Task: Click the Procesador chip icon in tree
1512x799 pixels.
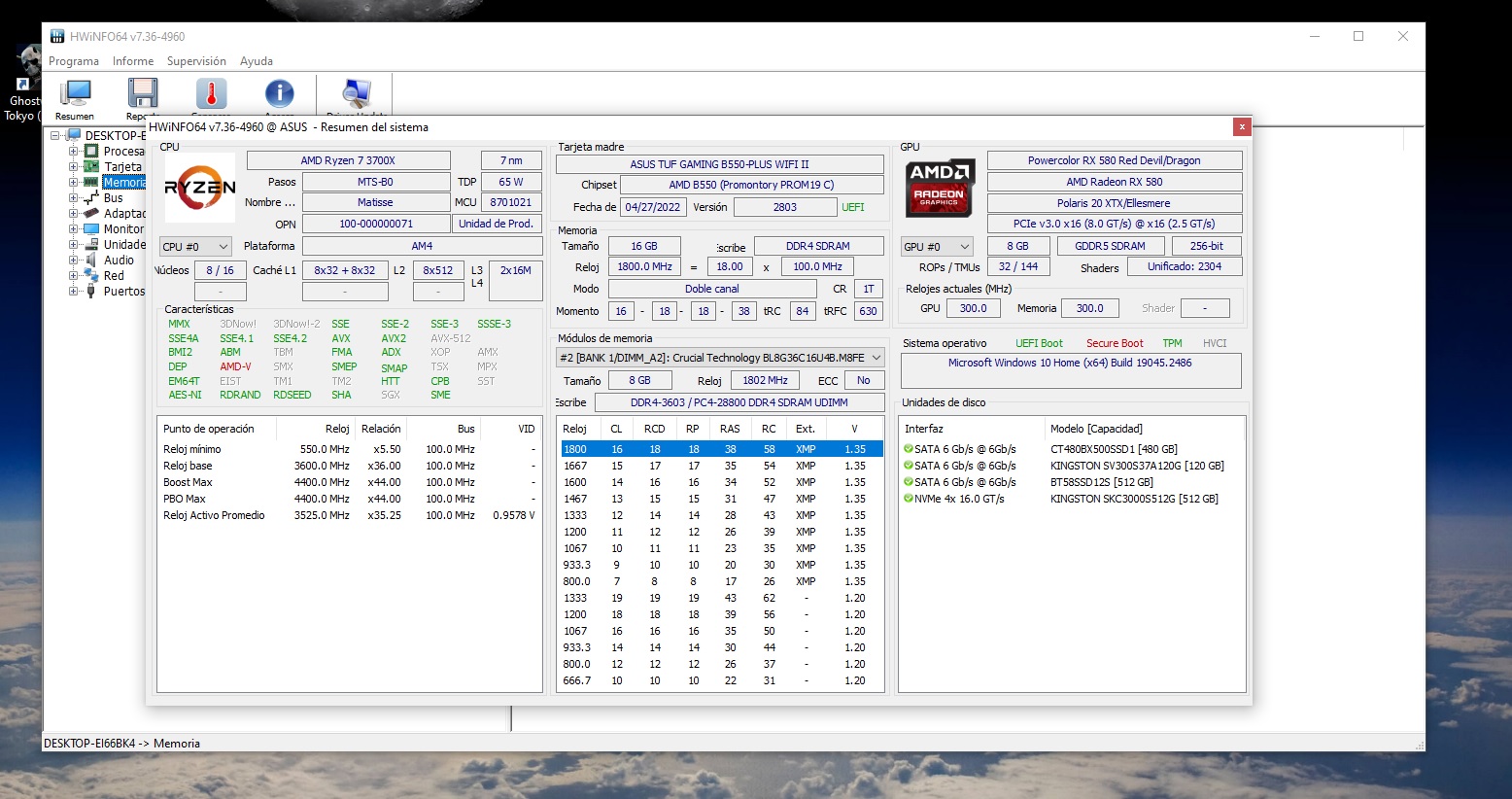Action: [x=91, y=151]
